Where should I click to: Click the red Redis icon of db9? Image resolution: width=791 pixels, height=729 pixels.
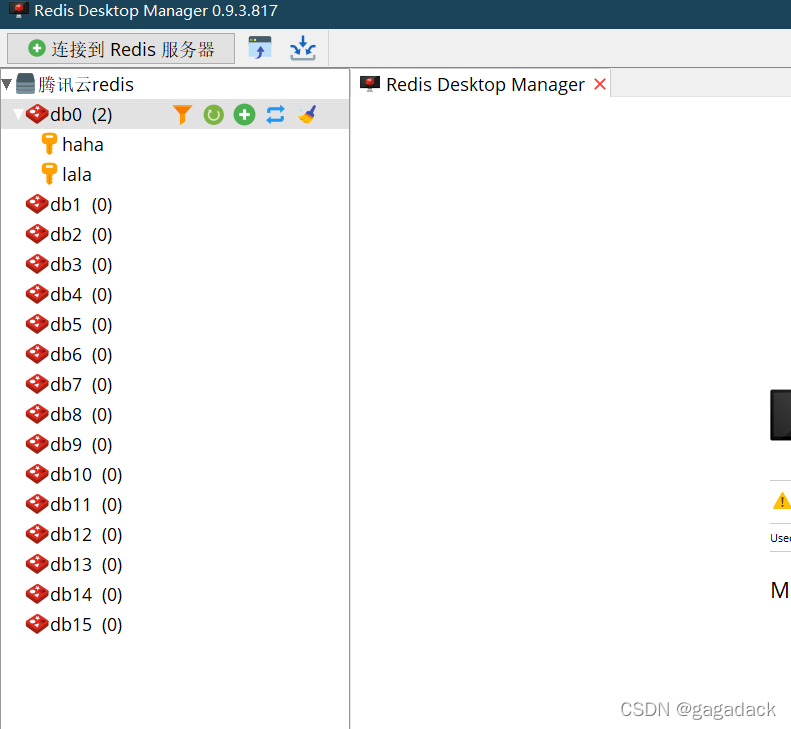(37, 444)
